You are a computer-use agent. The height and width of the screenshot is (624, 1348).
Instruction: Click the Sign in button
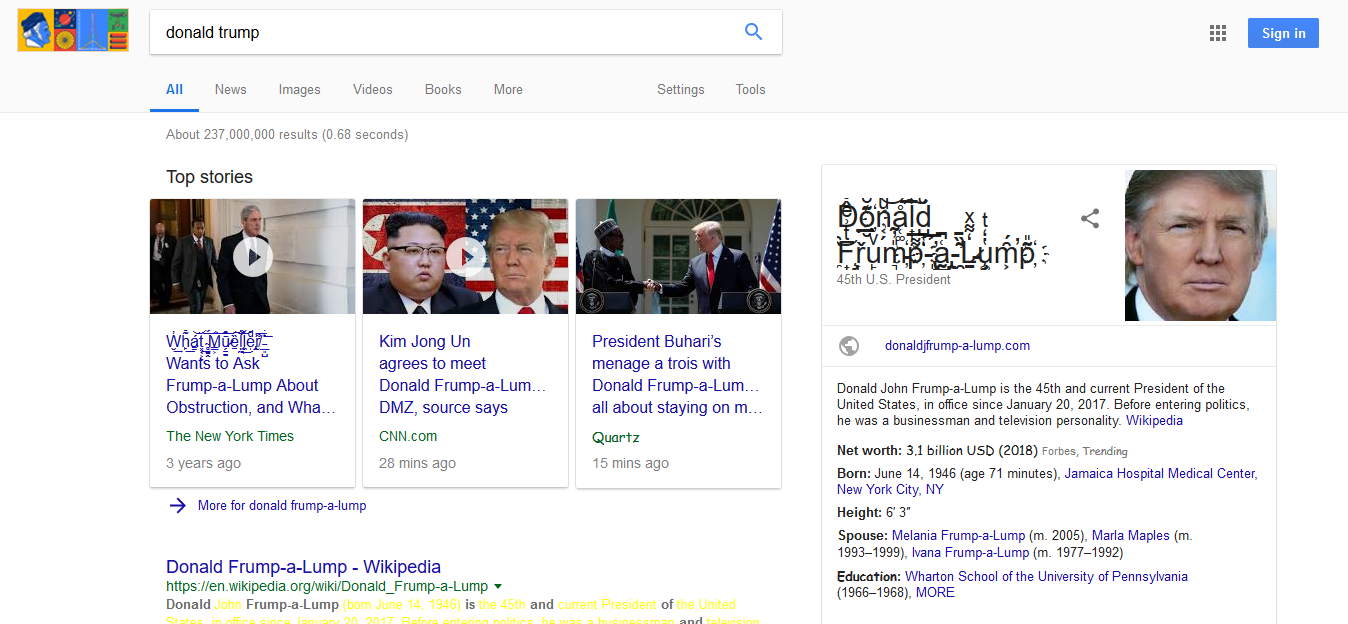(x=1283, y=33)
